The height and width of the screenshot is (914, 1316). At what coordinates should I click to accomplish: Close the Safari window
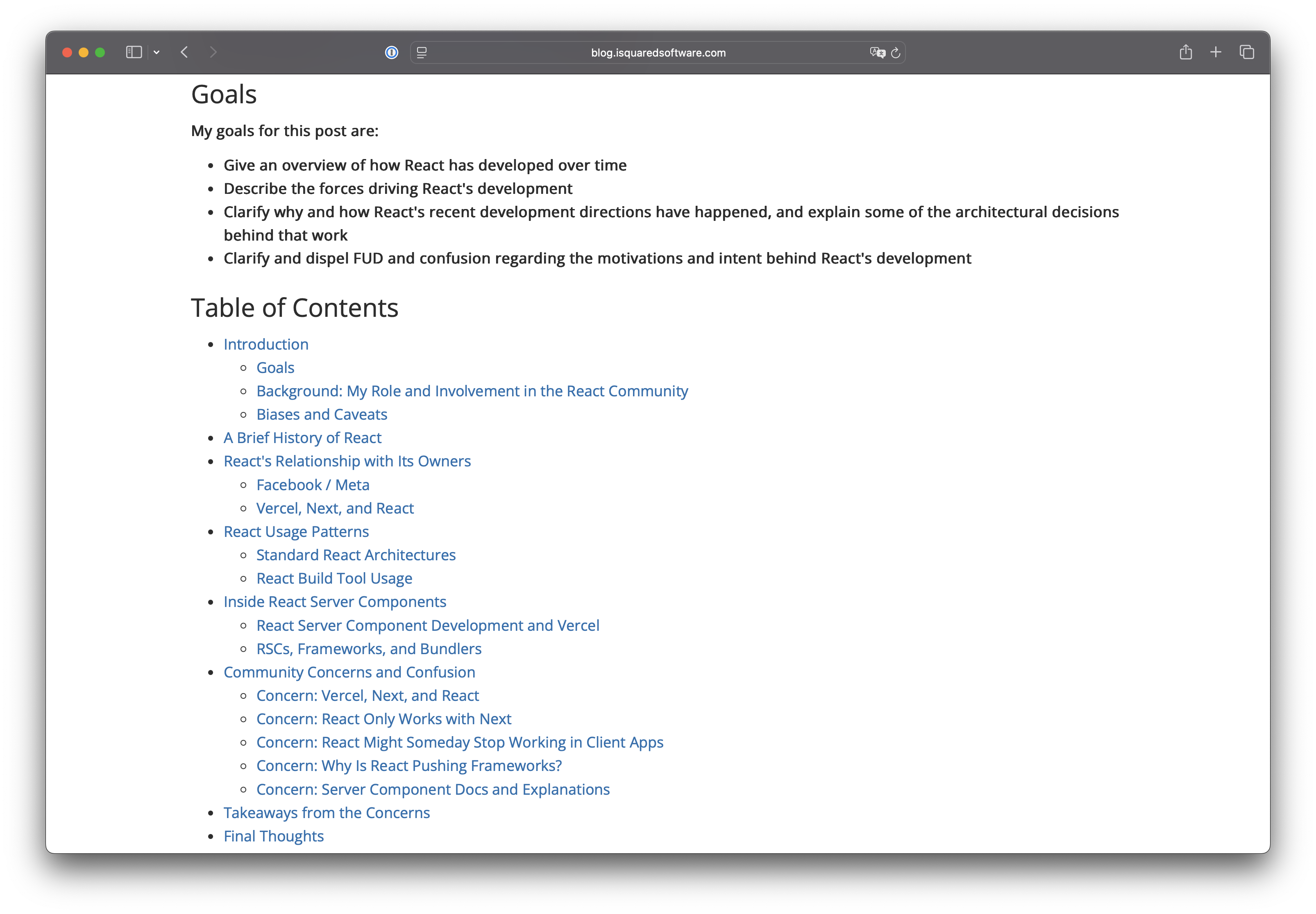coord(67,53)
